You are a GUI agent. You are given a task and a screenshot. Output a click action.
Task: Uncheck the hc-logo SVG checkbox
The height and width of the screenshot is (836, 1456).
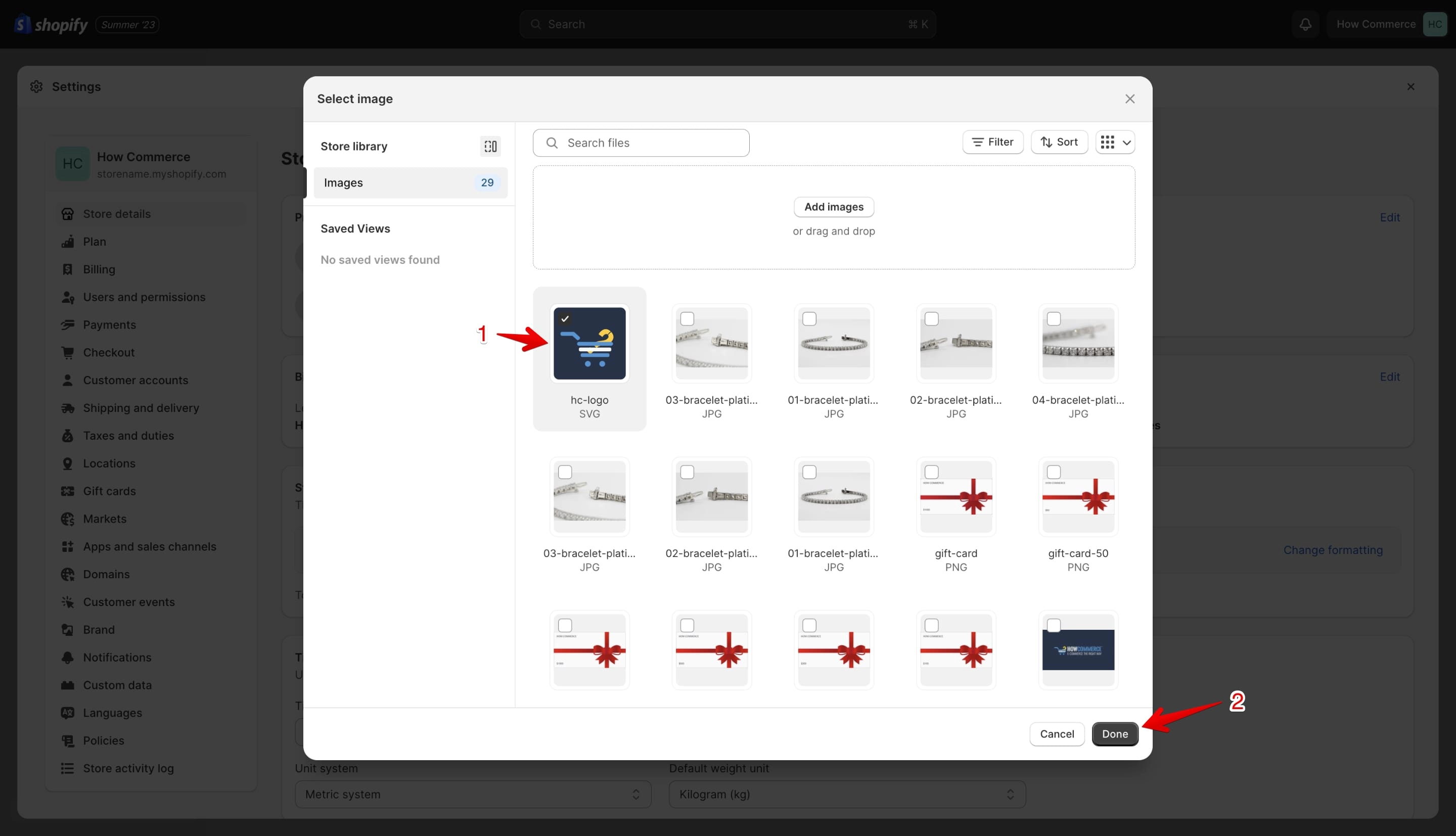click(565, 318)
